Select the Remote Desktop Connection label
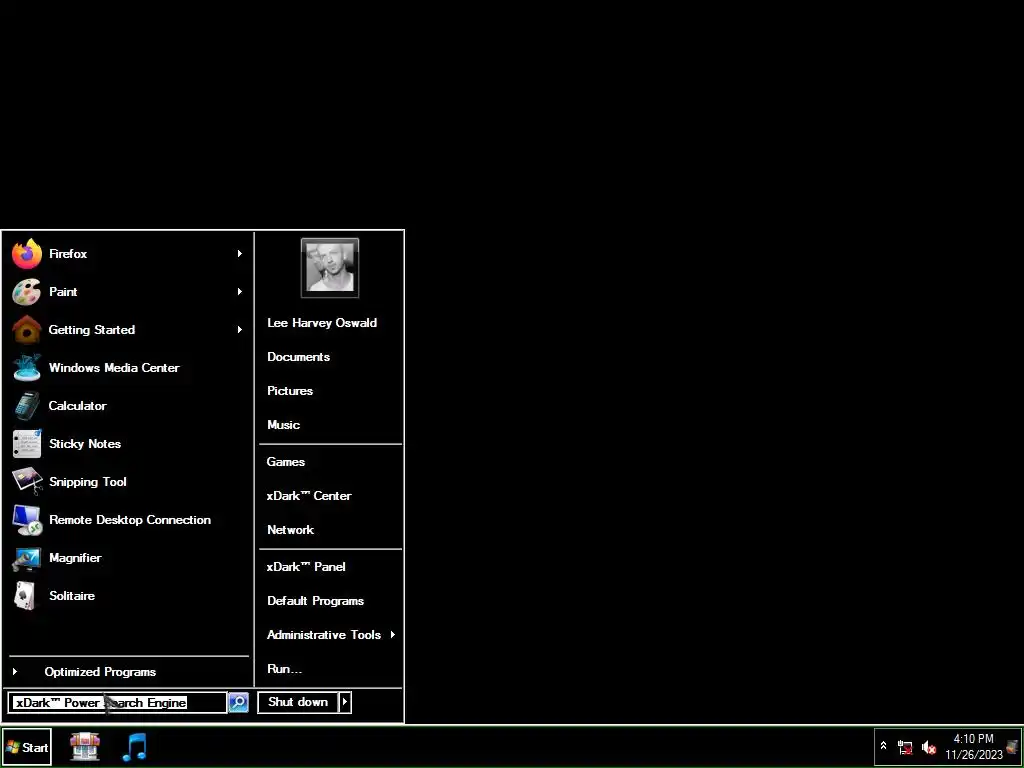Image resolution: width=1024 pixels, height=768 pixels. click(x=130, y=520)
